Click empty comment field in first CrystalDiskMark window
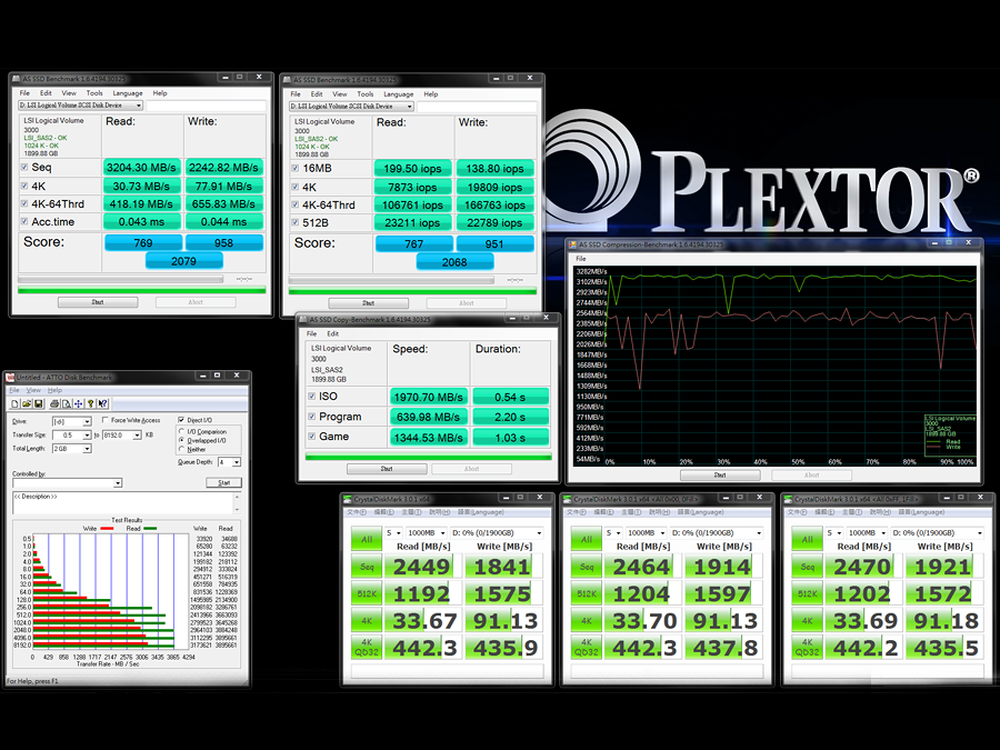 [x=447, y=672]
